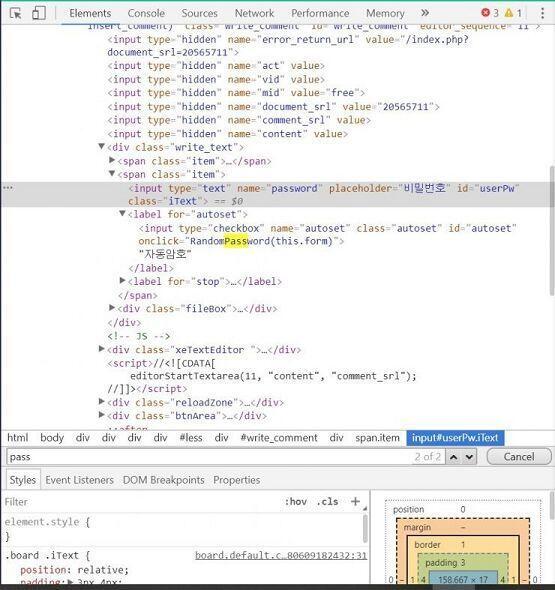Open the Properties pane tab
The width and height of the screenshot is (555, 590).
[237, 480]
